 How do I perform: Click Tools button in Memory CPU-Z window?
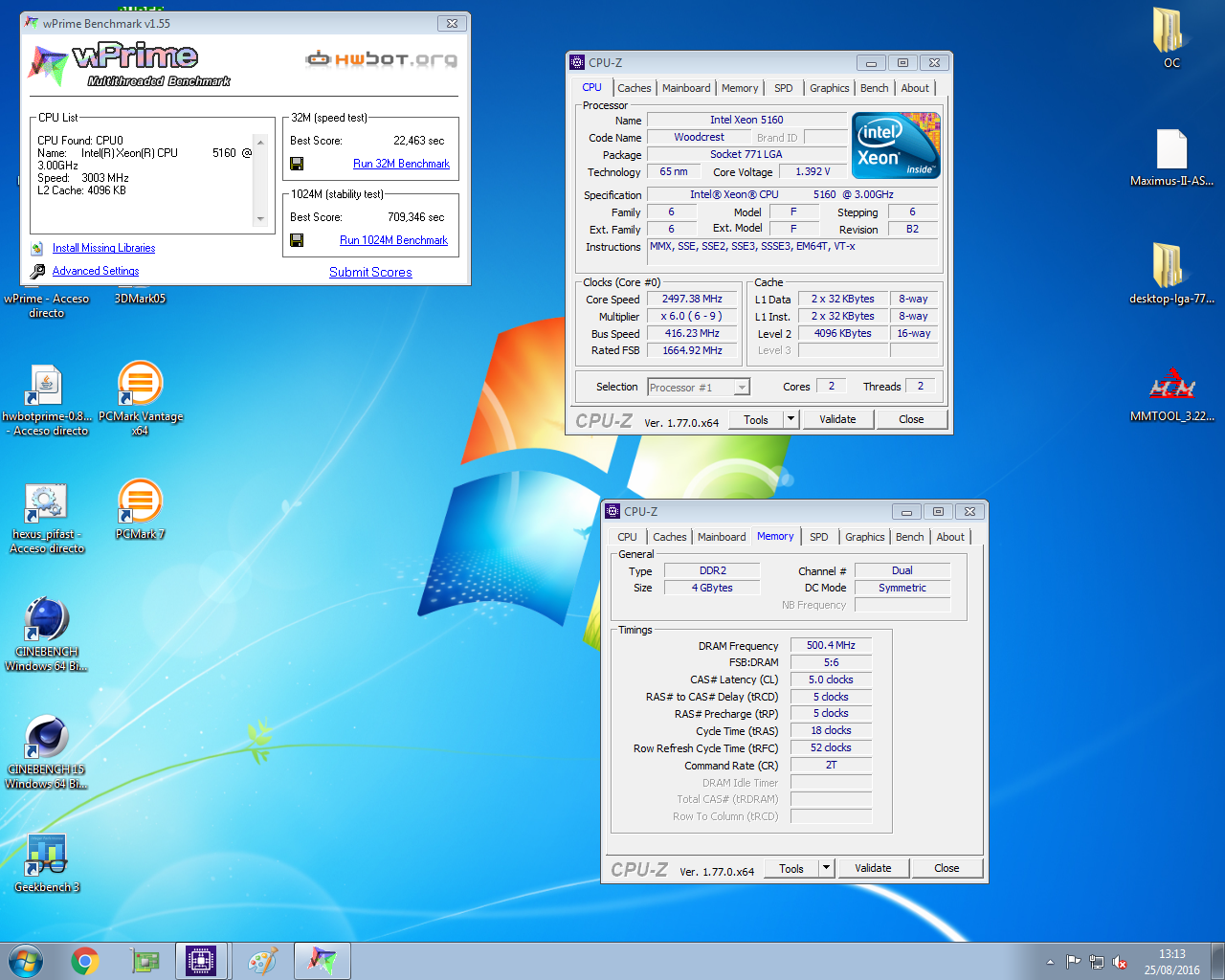coord(791,868)
